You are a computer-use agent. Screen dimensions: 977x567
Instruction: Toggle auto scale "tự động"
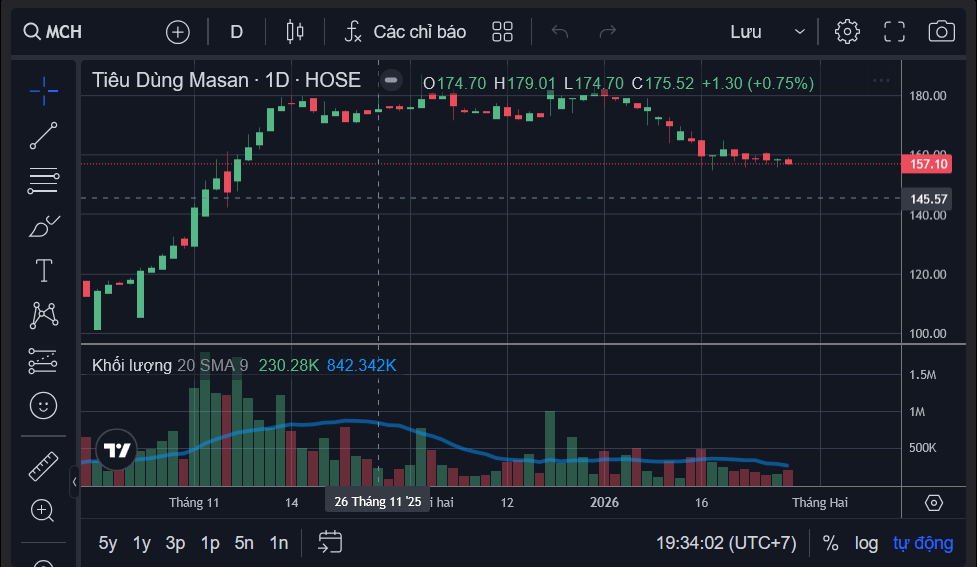click(x=923, y=543)
